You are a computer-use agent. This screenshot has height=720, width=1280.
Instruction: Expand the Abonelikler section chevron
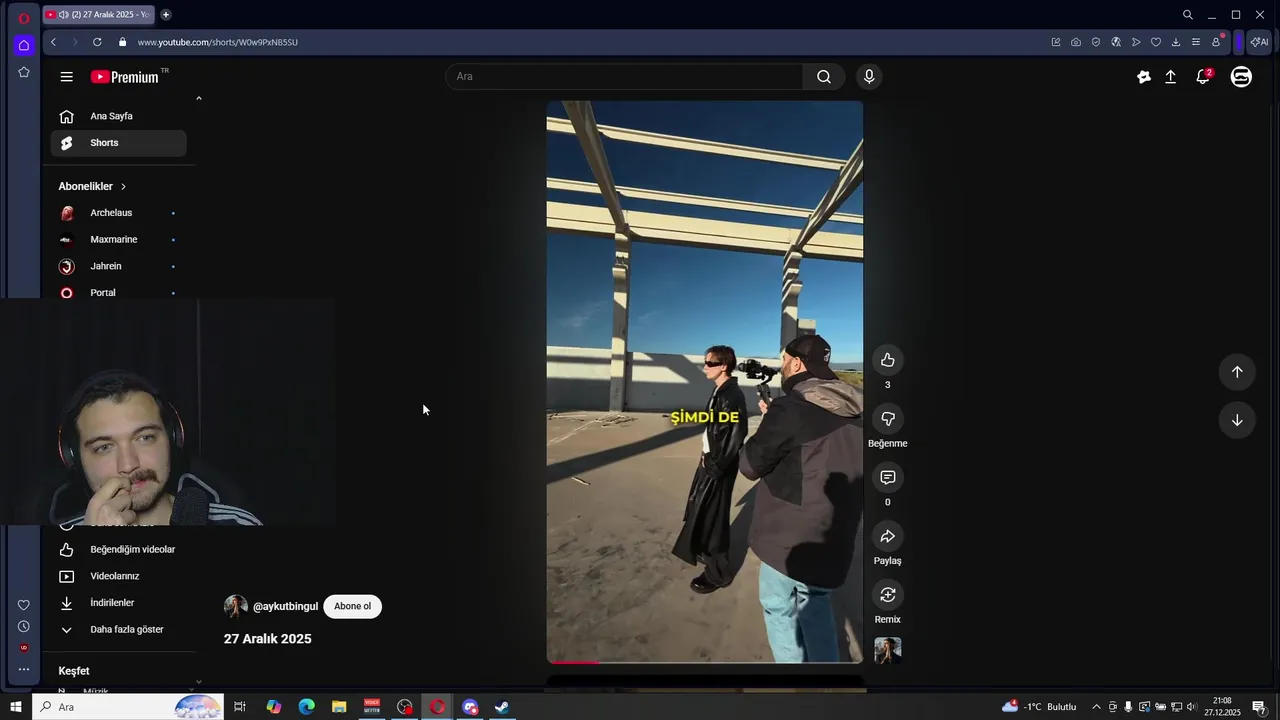click(x=123, y=187)
